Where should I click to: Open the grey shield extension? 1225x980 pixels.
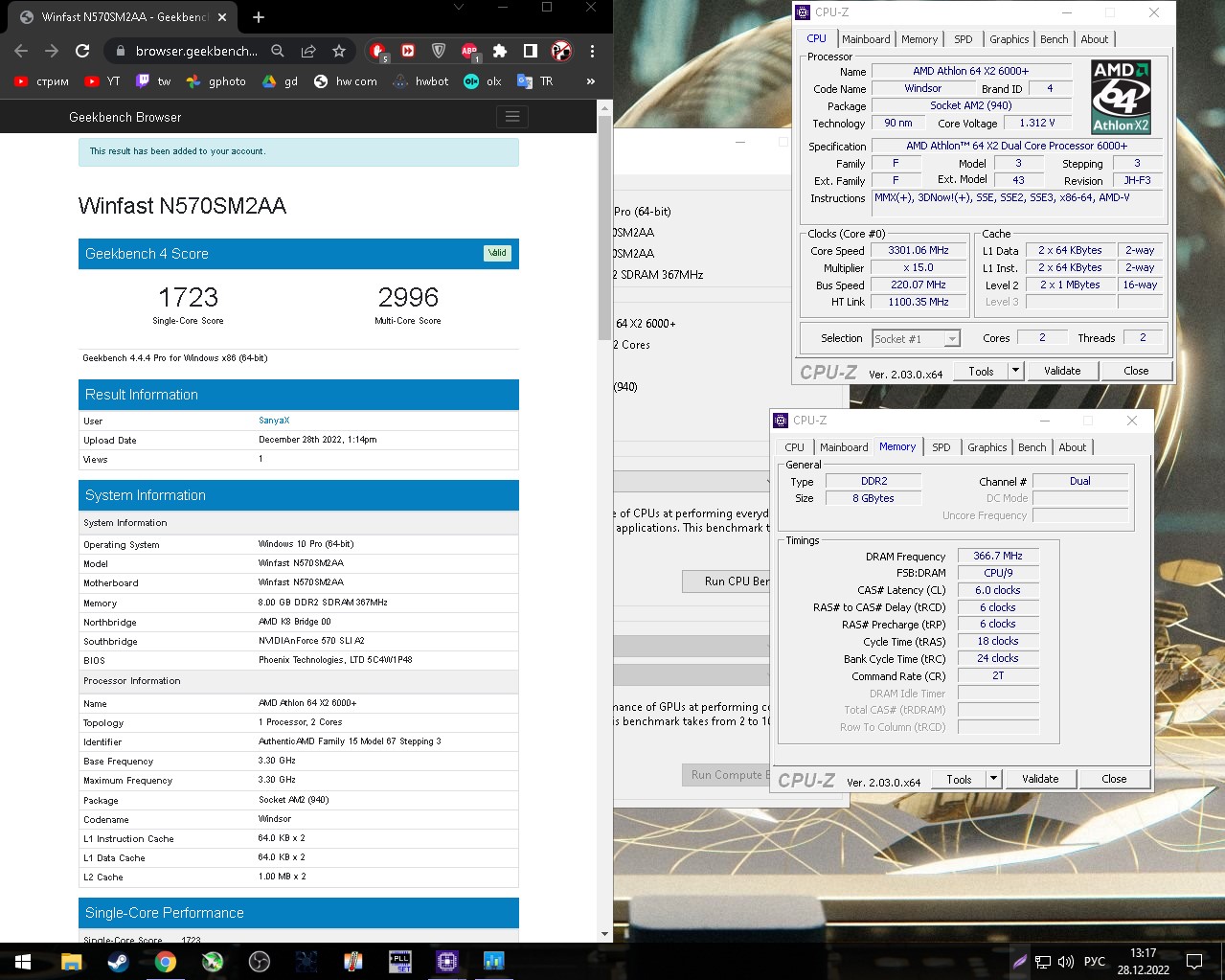(x=439, y=51)
